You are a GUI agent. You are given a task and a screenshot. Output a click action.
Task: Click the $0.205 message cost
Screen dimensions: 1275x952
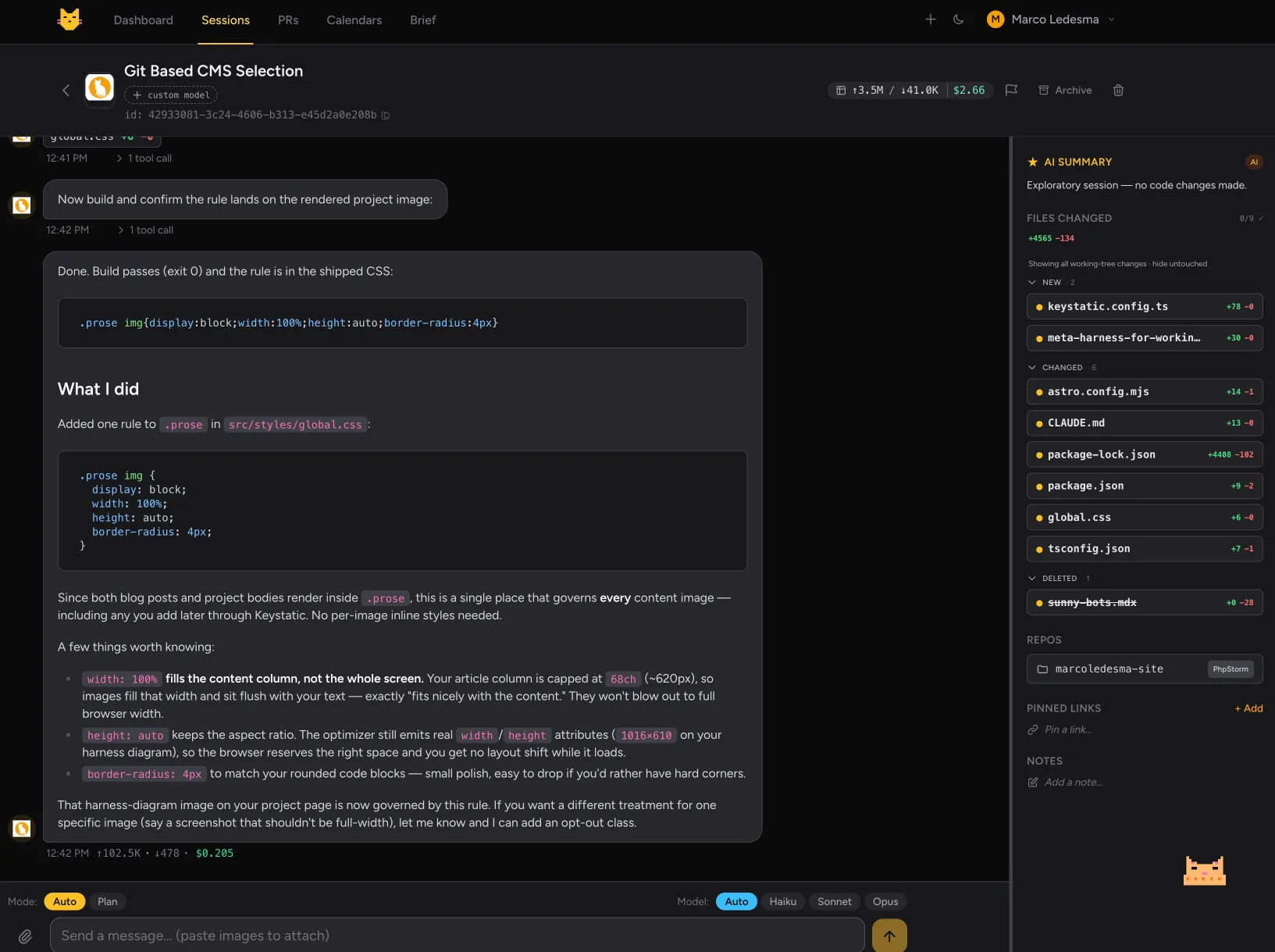(x=215, y=854)
